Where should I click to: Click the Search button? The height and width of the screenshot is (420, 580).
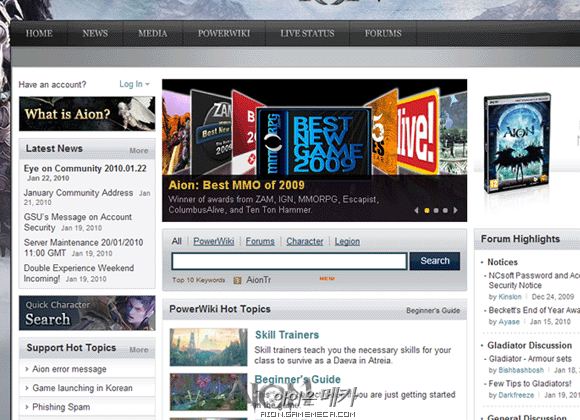[x=435, y=261]
